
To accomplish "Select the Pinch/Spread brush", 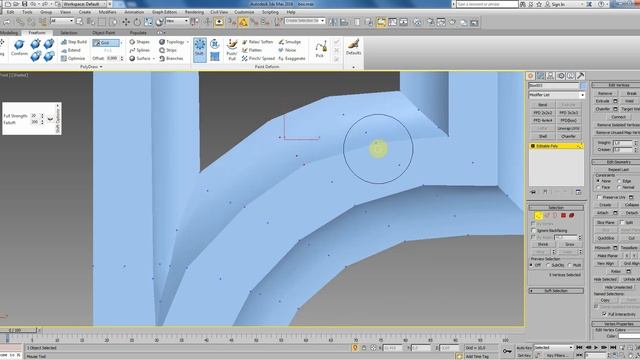I will tap(258, 58).
